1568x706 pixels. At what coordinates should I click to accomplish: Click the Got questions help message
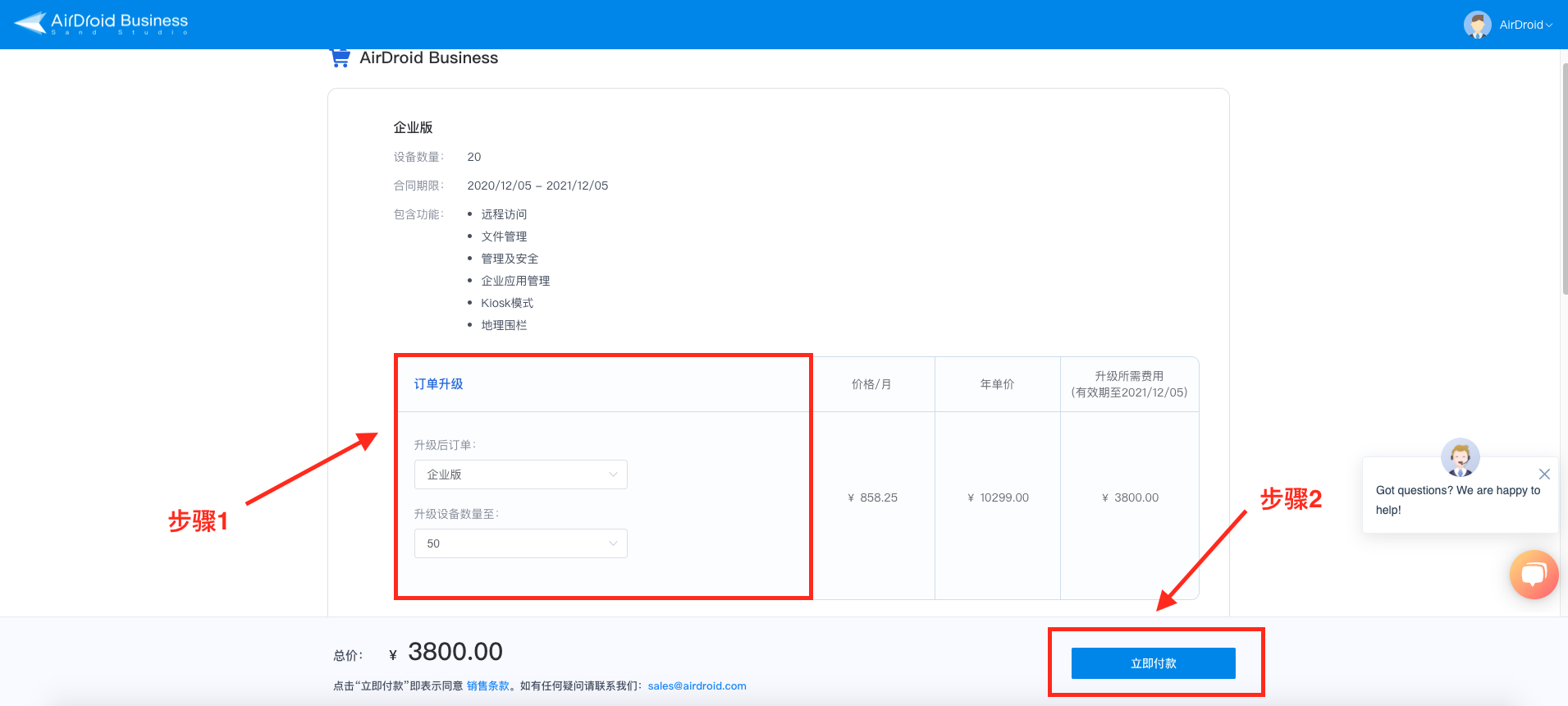tap(1458, 500)
